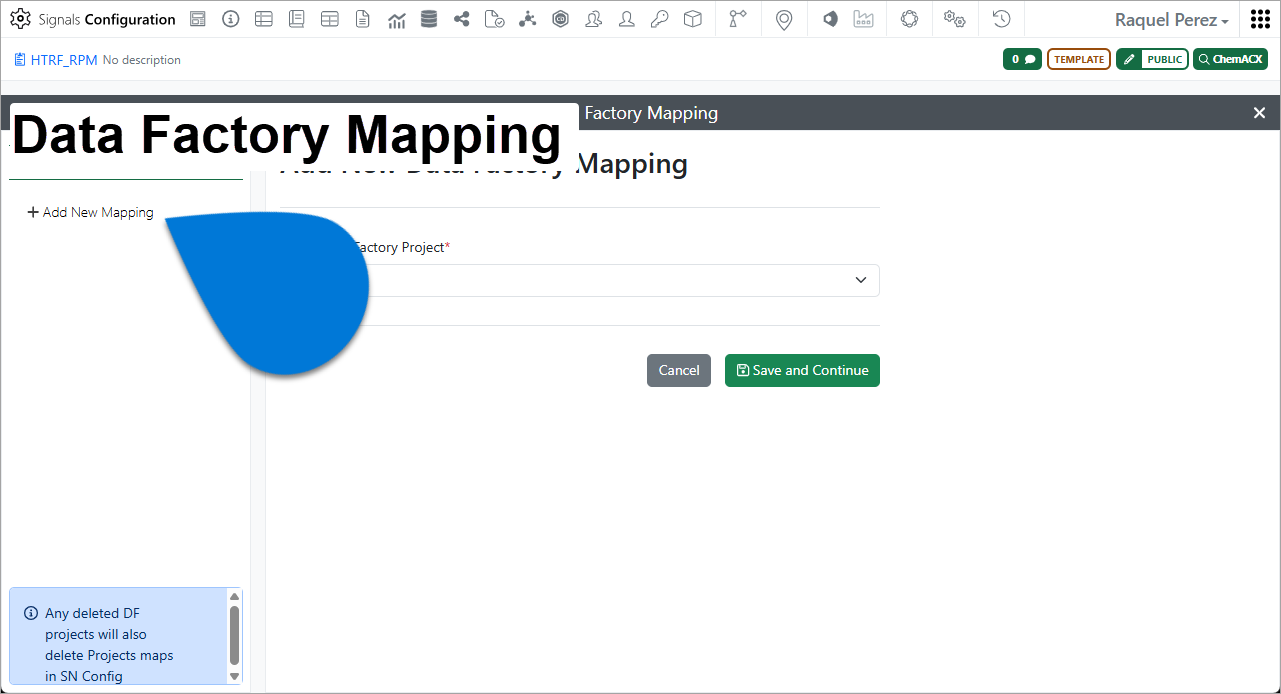Open the chart analytics icon

396,19
